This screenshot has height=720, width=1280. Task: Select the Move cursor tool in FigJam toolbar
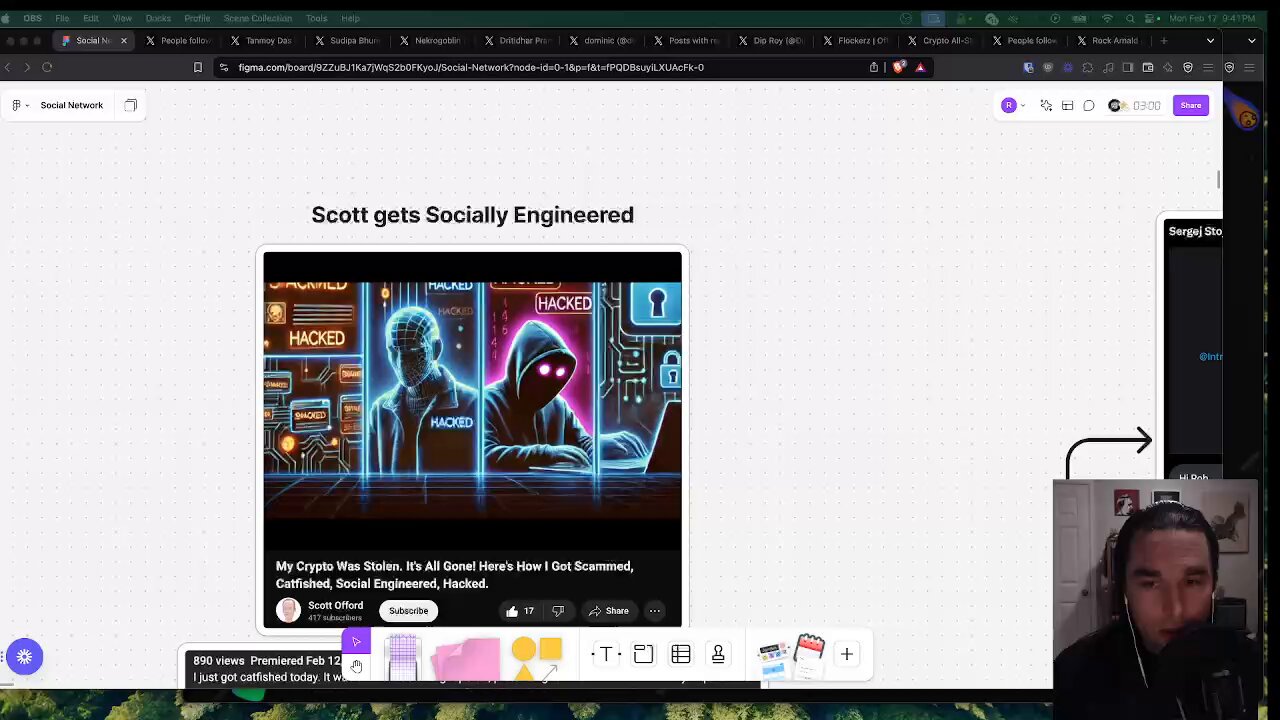click(356, 642)
